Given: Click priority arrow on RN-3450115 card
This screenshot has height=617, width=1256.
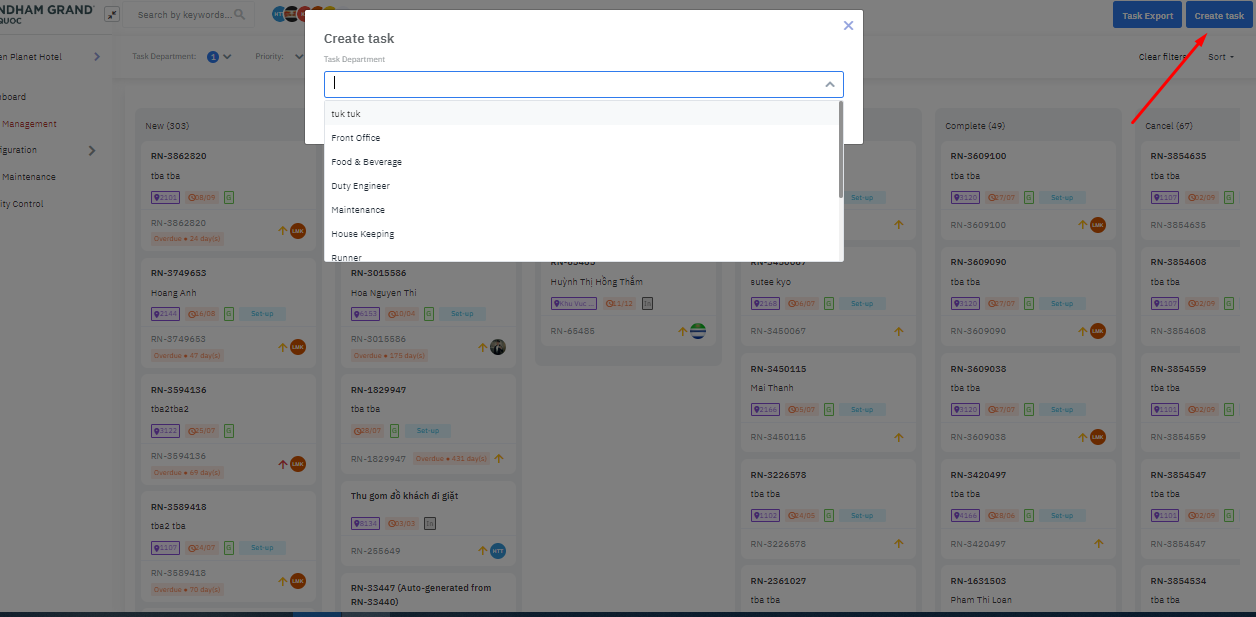Looking at the screenshot, I should [898, 437].
